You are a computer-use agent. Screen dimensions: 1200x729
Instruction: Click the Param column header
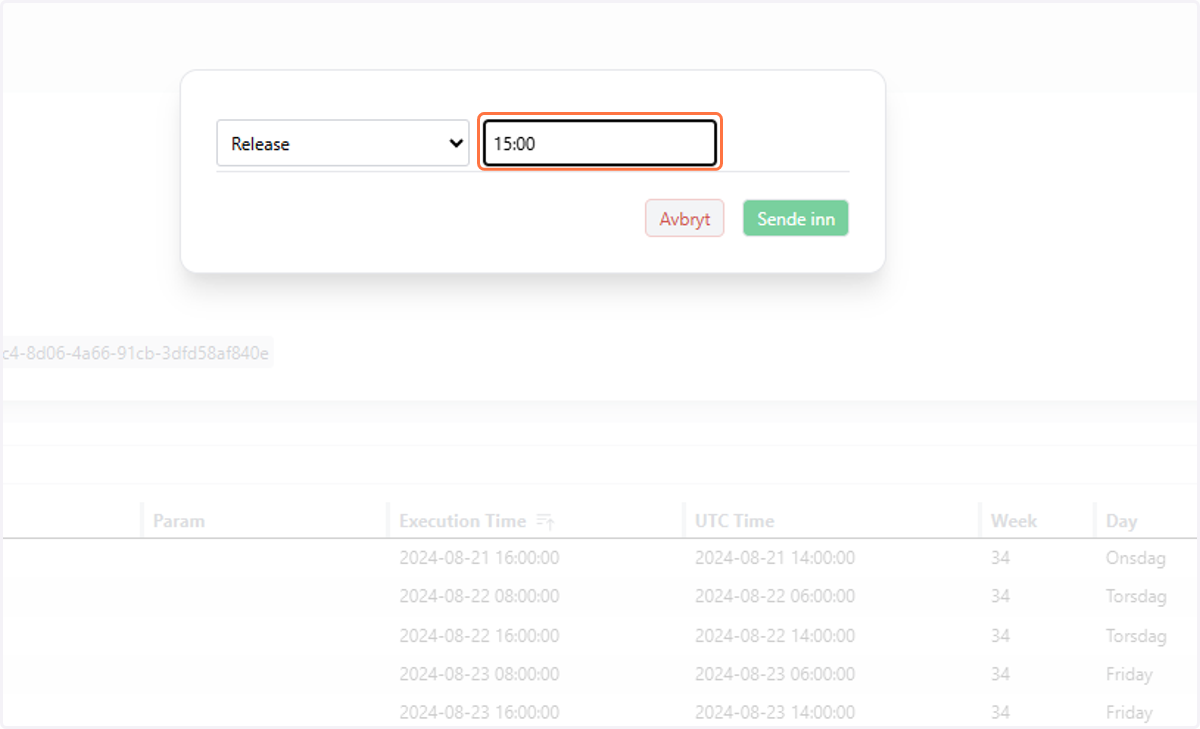[x=179, y=521]
